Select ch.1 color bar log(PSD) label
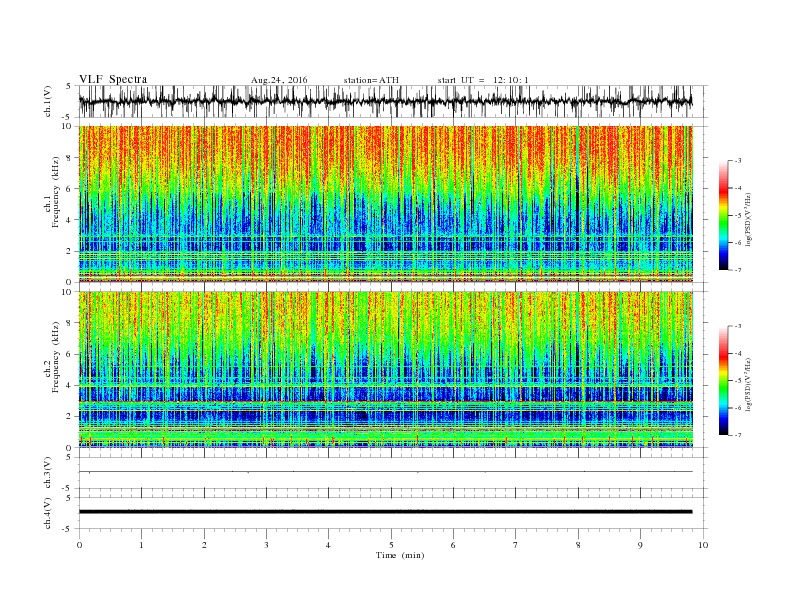Viewport: 792px width, 612px height. click(749, 219)
